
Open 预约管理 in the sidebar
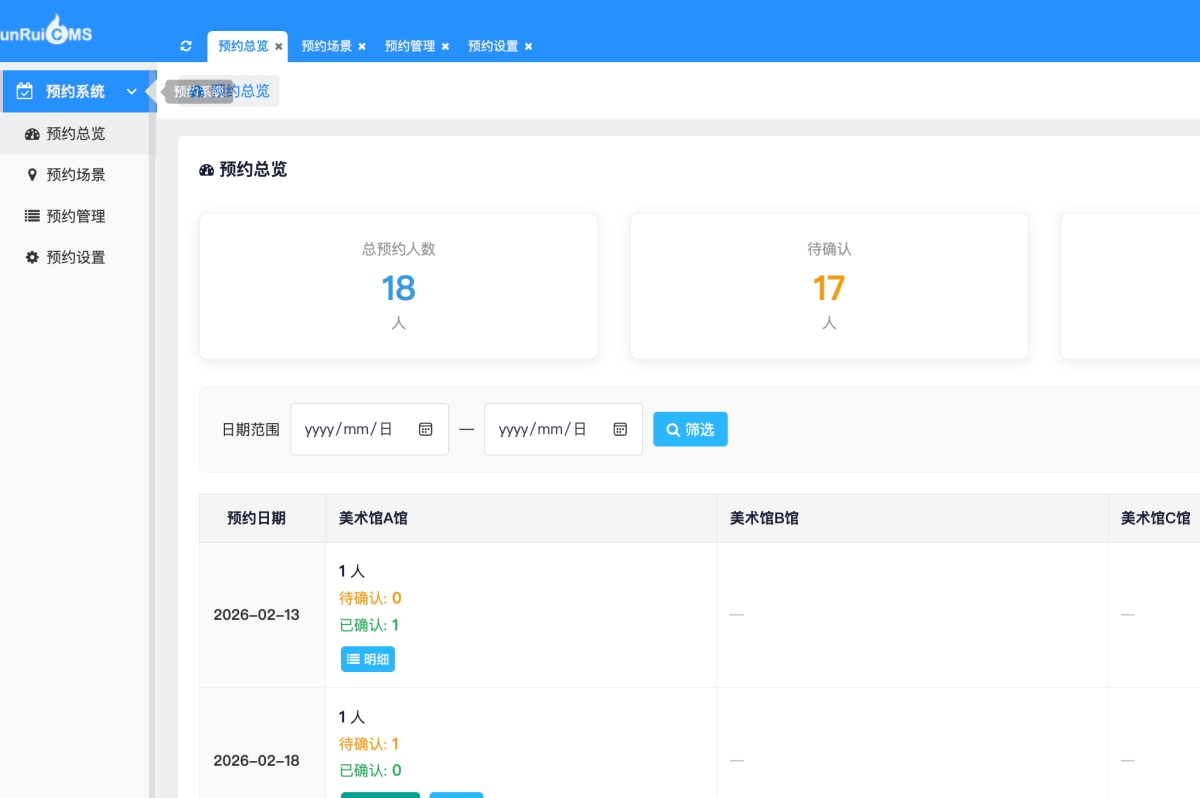[x=75, y=216]
